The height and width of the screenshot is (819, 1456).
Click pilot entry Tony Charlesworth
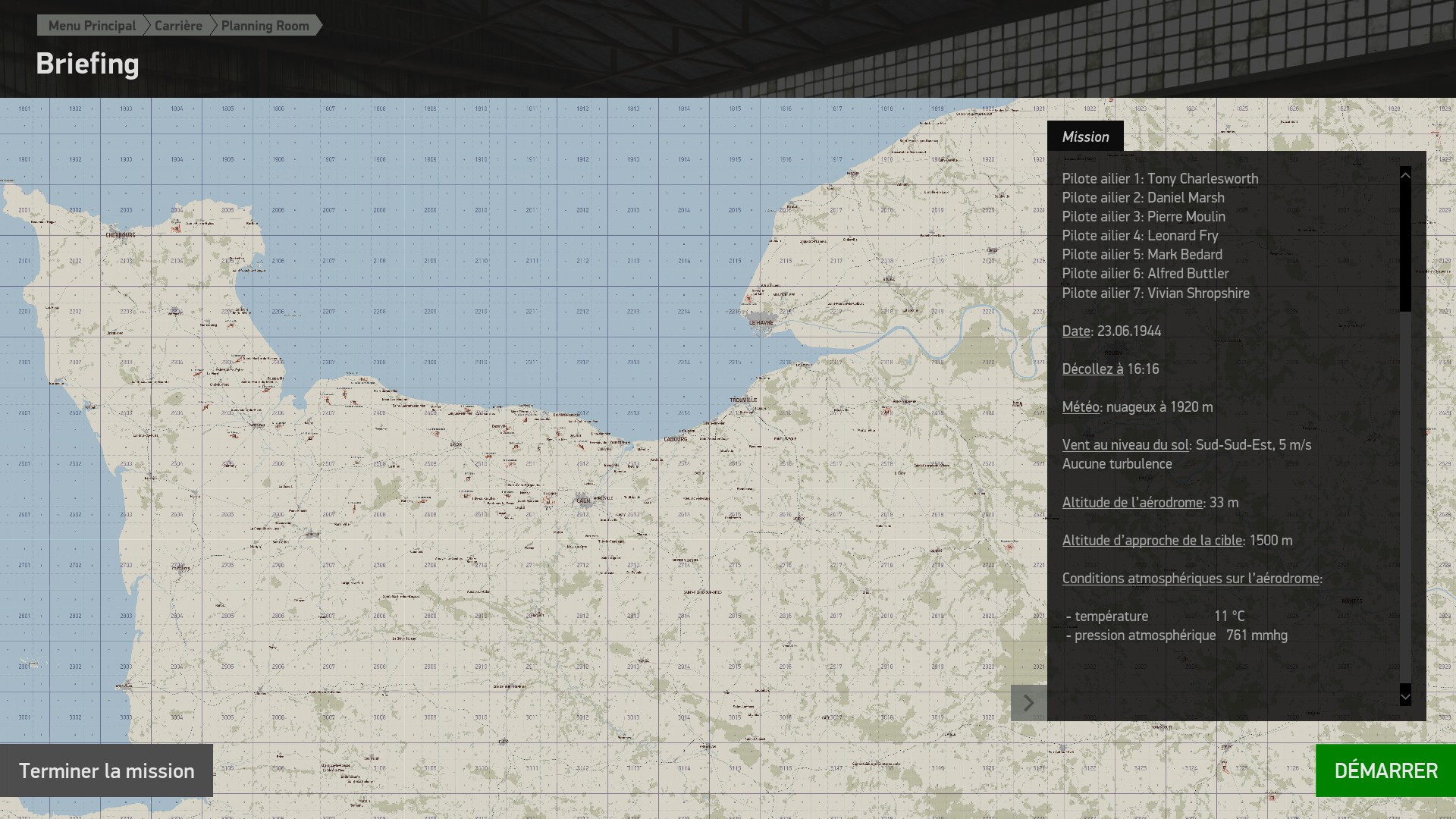(1159, 178)
